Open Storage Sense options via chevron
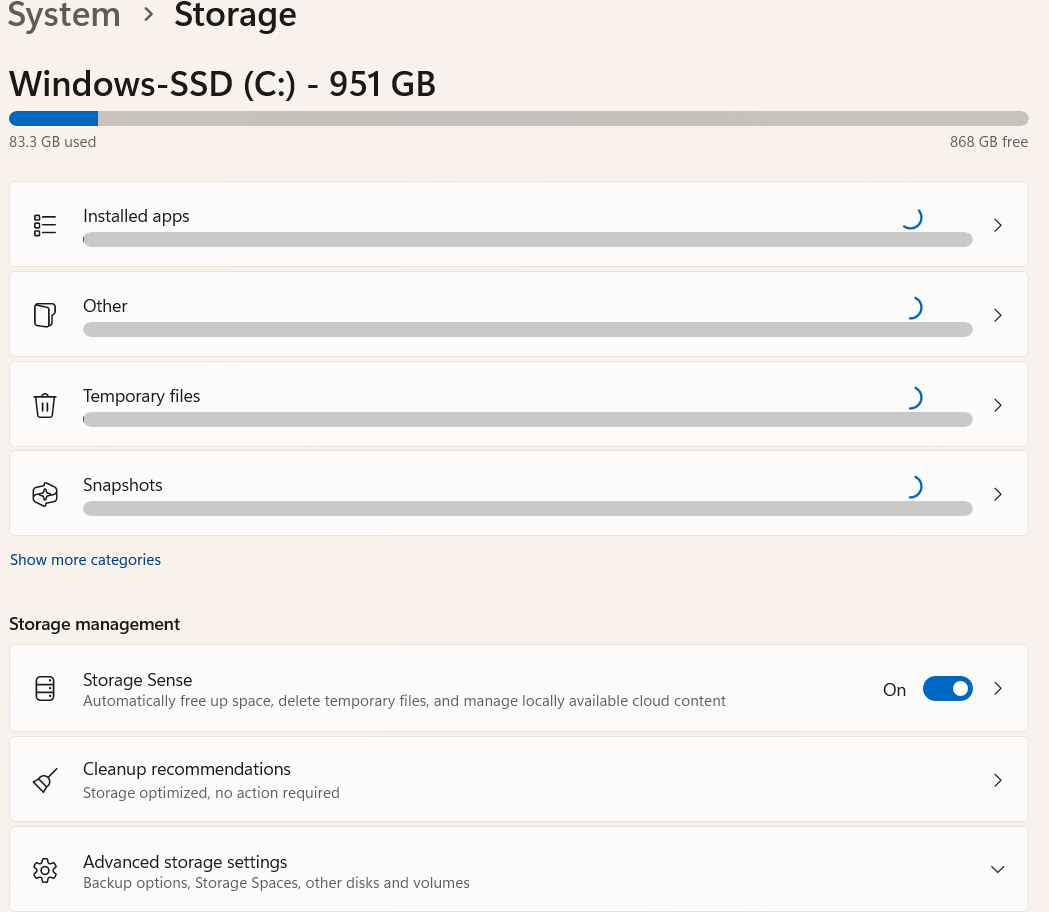Image resolution: width=1049 pixels, height=912 pixels. (997, 689)
